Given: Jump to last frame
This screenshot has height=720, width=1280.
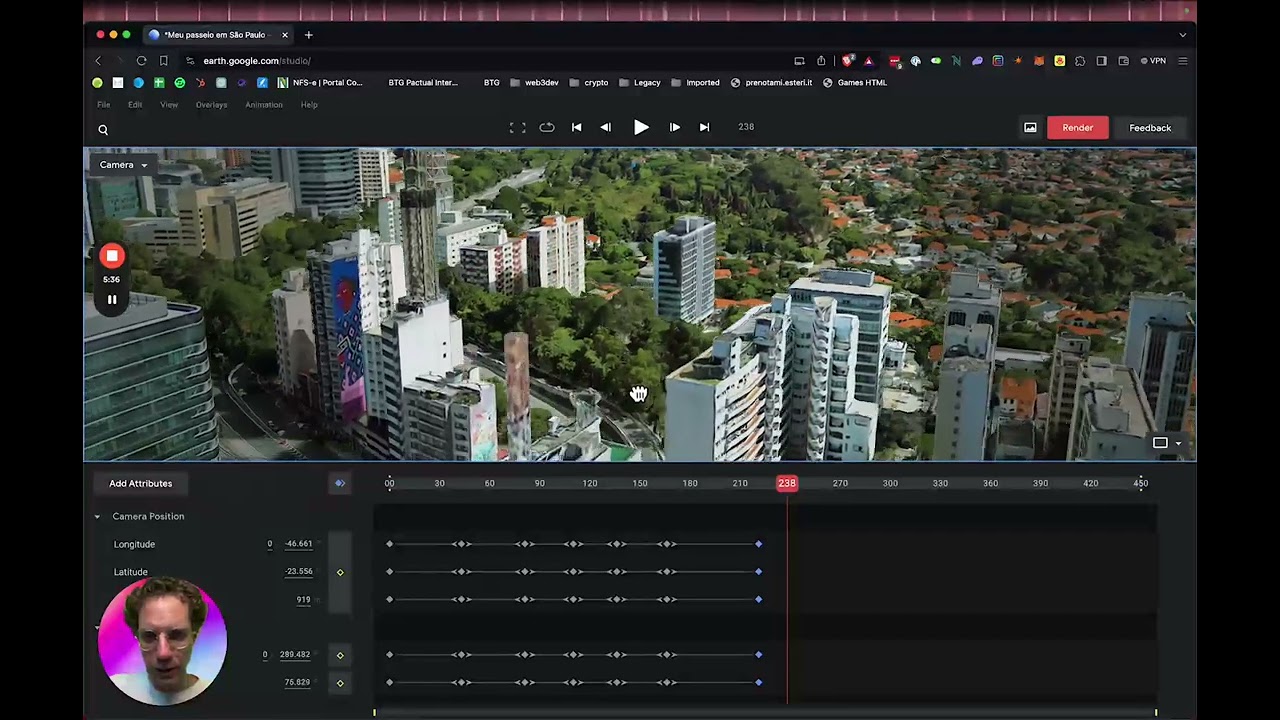Looking at the screenshot, I should click(704, 128).
